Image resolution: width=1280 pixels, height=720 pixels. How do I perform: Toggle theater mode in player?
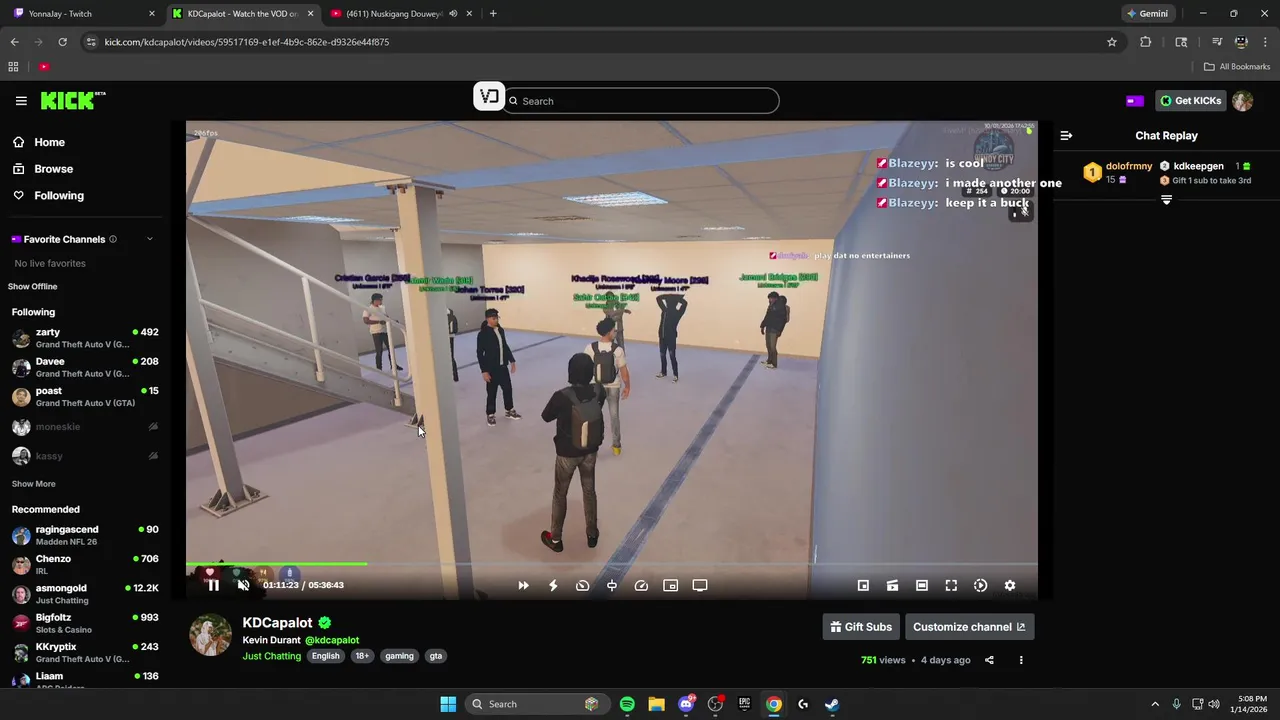click(922, 586)
